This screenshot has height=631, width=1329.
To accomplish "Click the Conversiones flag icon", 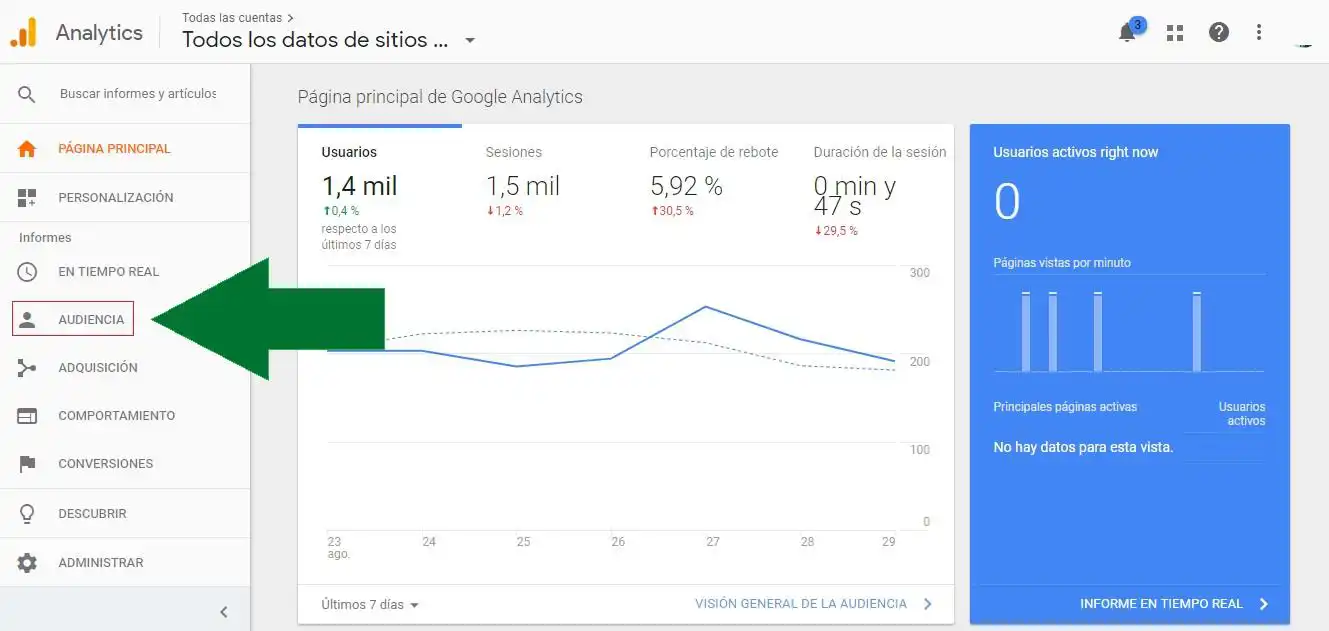I will pos(28,463).
